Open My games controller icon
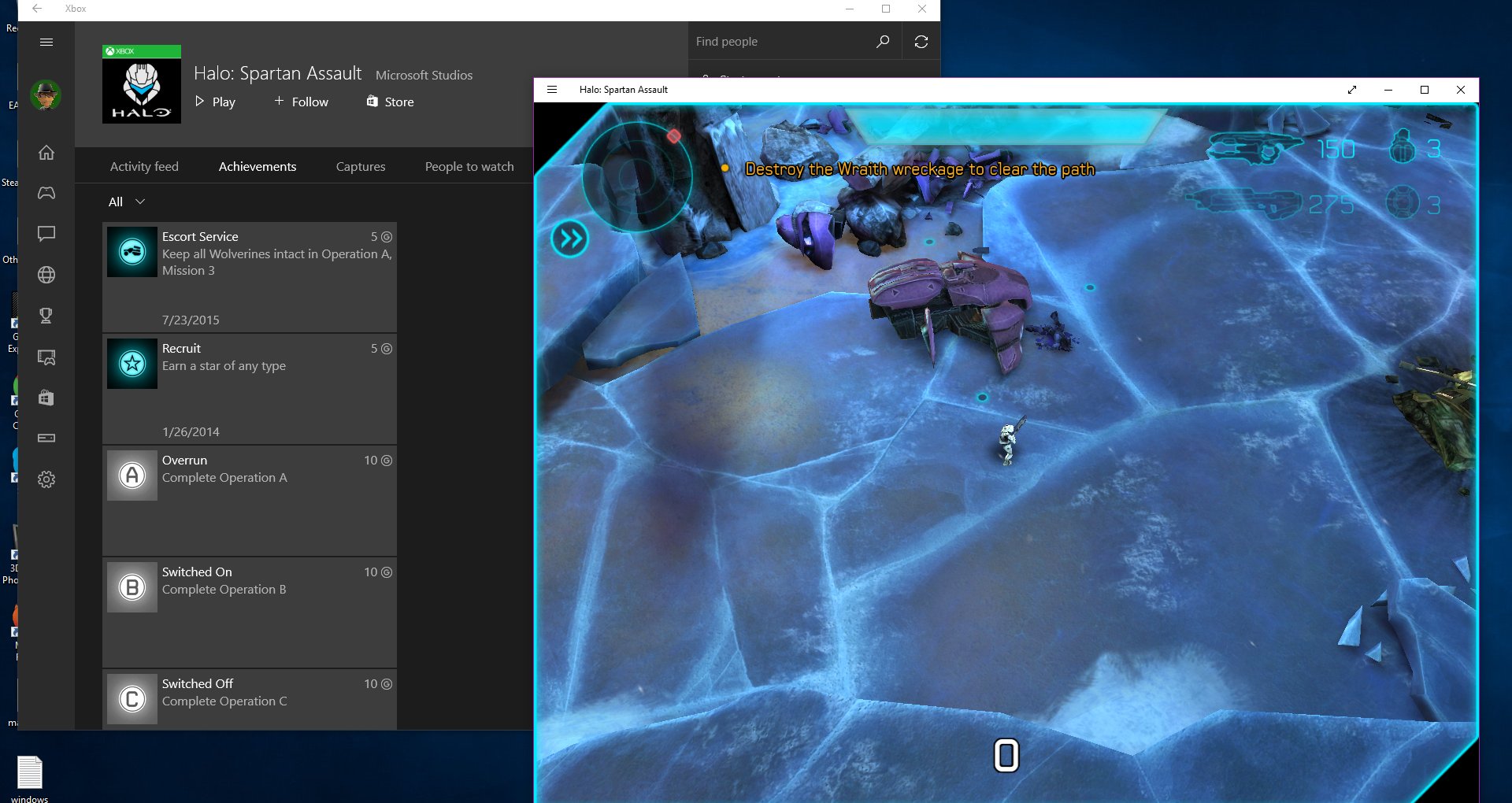The height and width of the screenshot is (803, 1512). point(46,193)
